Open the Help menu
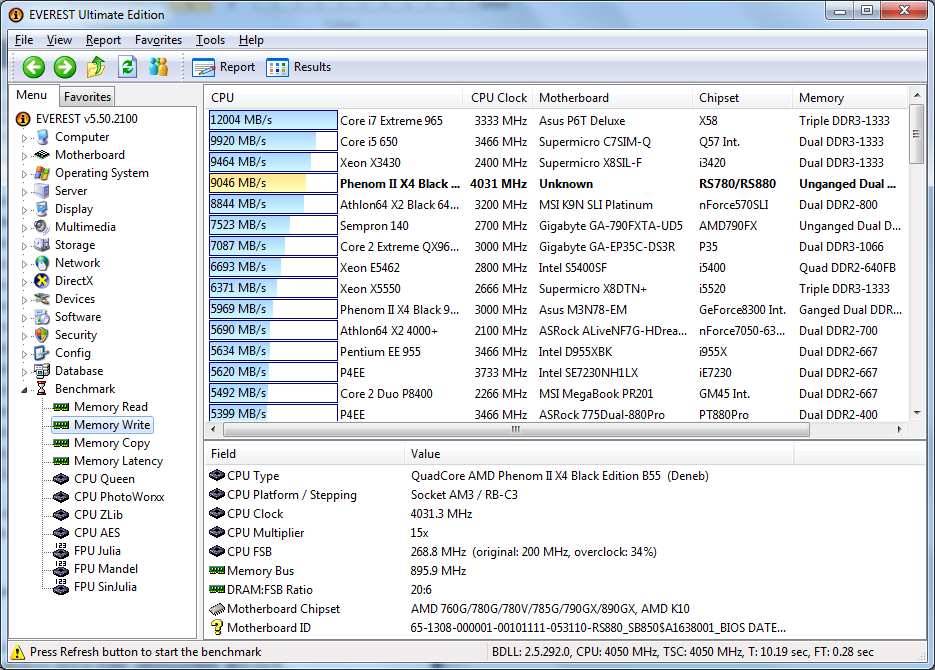Screen dimensions: 935x670 click(251, 40)
